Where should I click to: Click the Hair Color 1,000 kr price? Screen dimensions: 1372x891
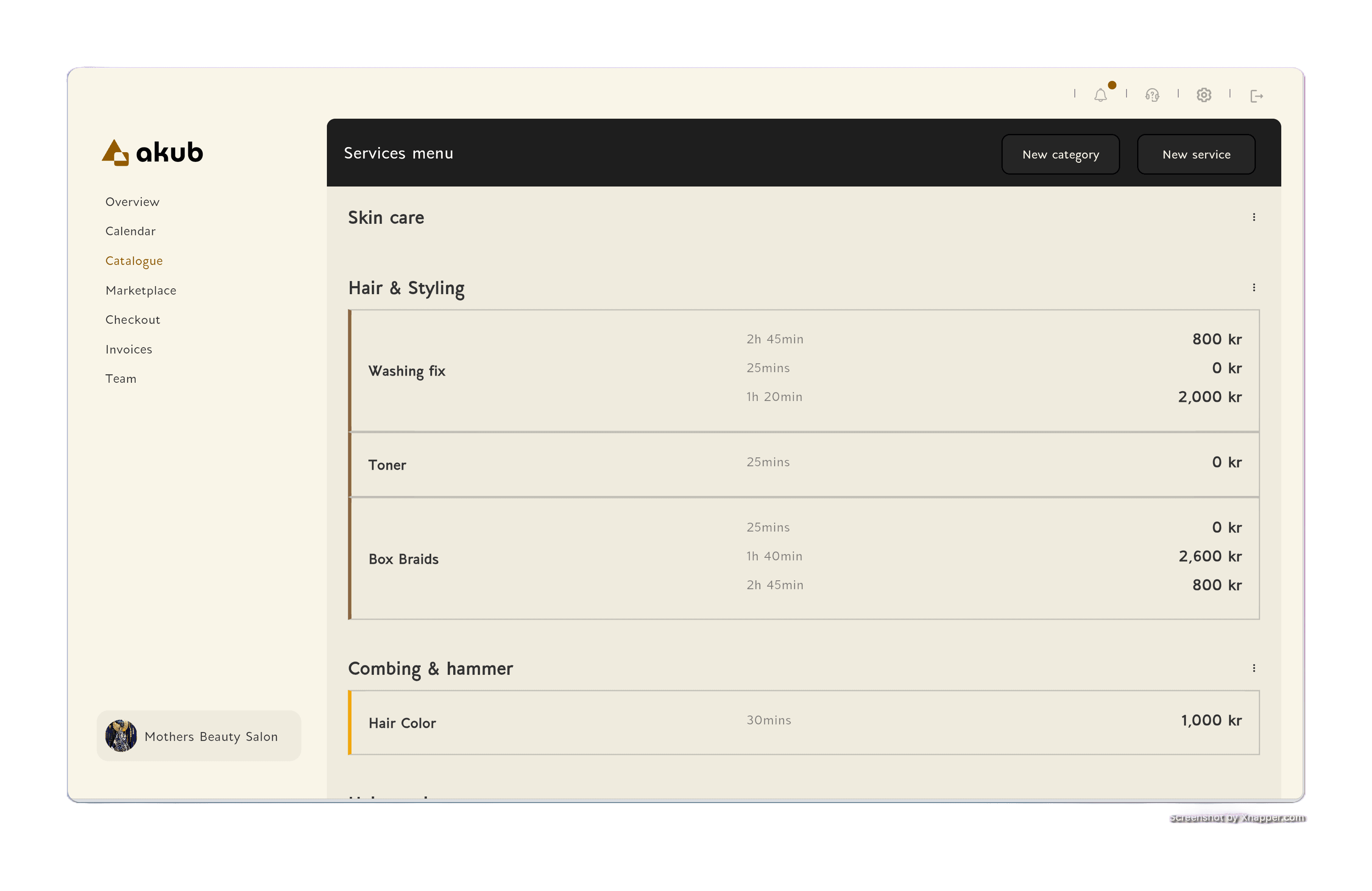click(x=1211, y=720)
